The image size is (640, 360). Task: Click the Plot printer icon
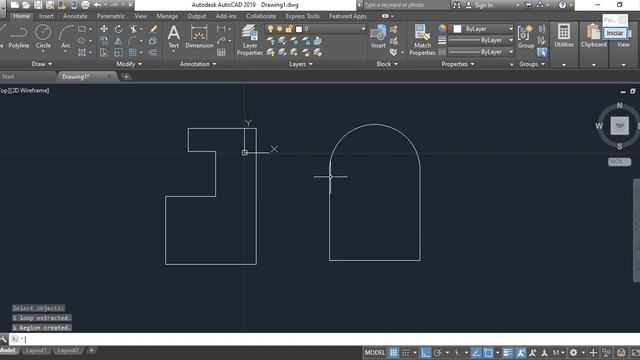click(x=85, y=5)
